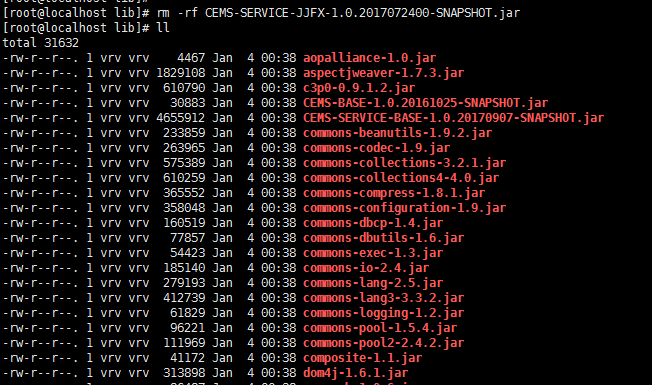Image resolution: width=652 pixels, height=385 pixels.
Task: Select commons-logging-1.2.jar entry
Action: pyautogui.click(x=383, y=313)
